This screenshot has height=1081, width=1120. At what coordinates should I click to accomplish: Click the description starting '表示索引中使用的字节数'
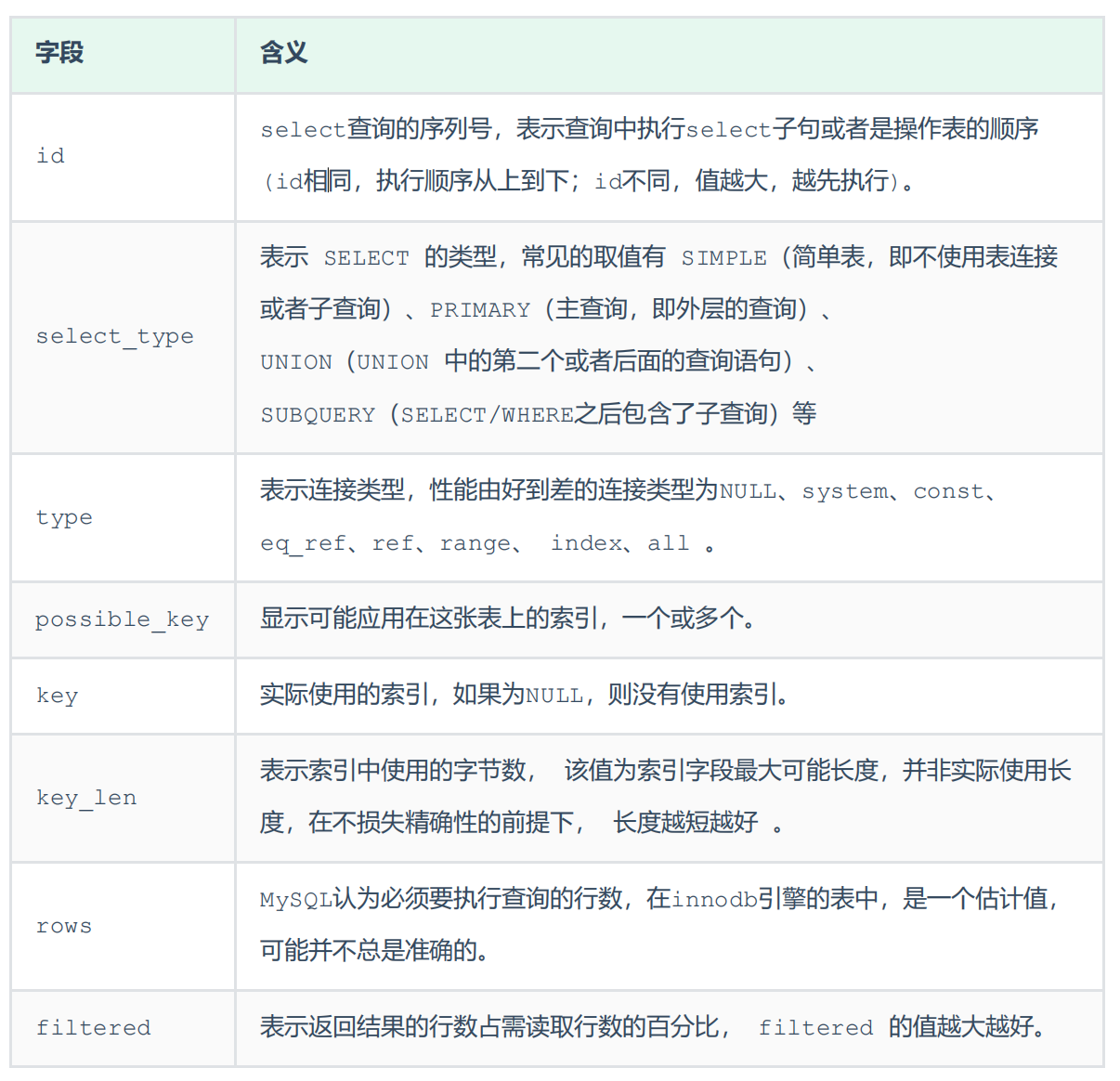click(665, 797)
